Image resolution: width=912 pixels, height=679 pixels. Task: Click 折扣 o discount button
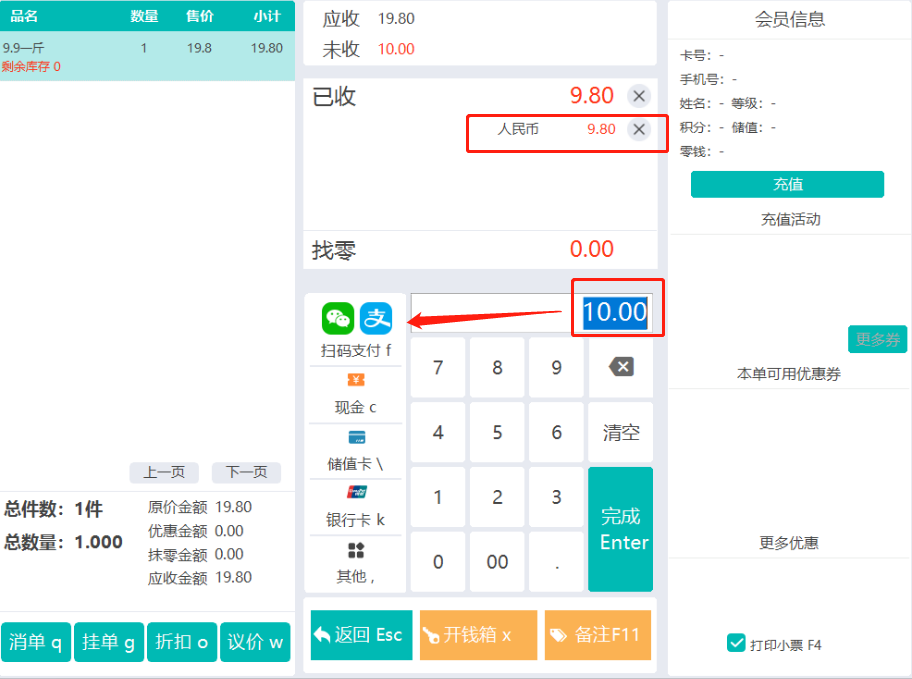182,642
